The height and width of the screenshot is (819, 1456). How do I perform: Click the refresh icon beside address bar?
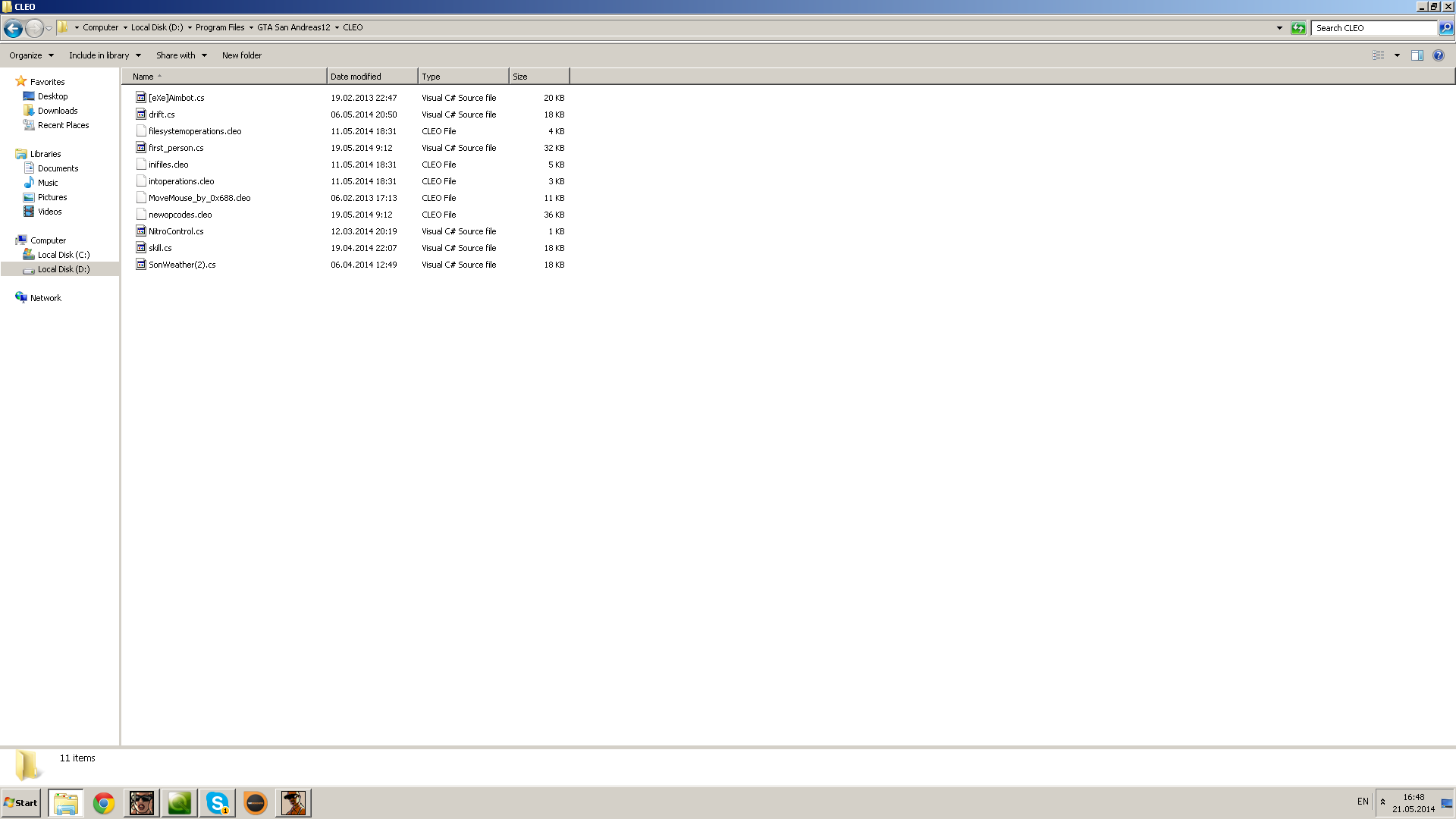(1298, 28)
